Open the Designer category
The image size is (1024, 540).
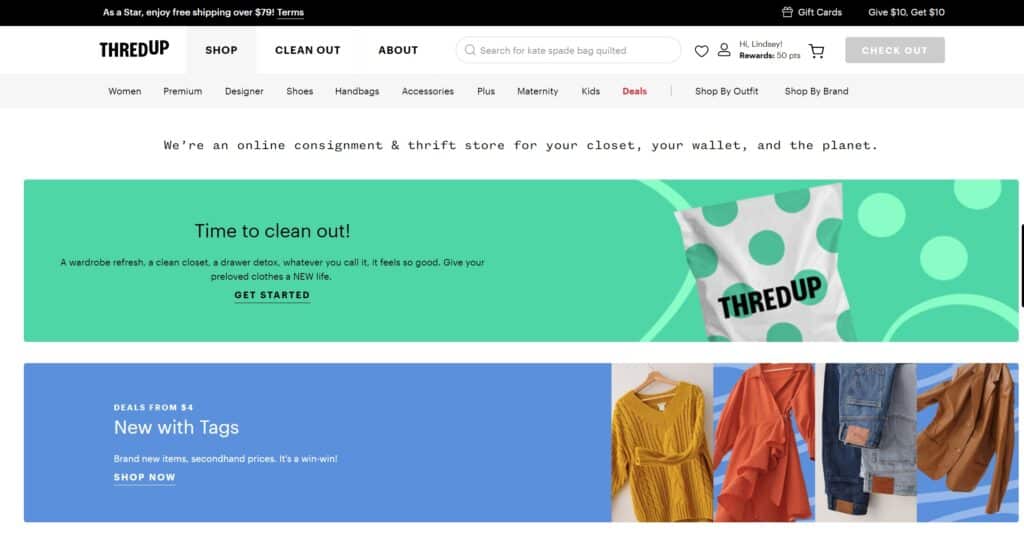tap(244, 91)
